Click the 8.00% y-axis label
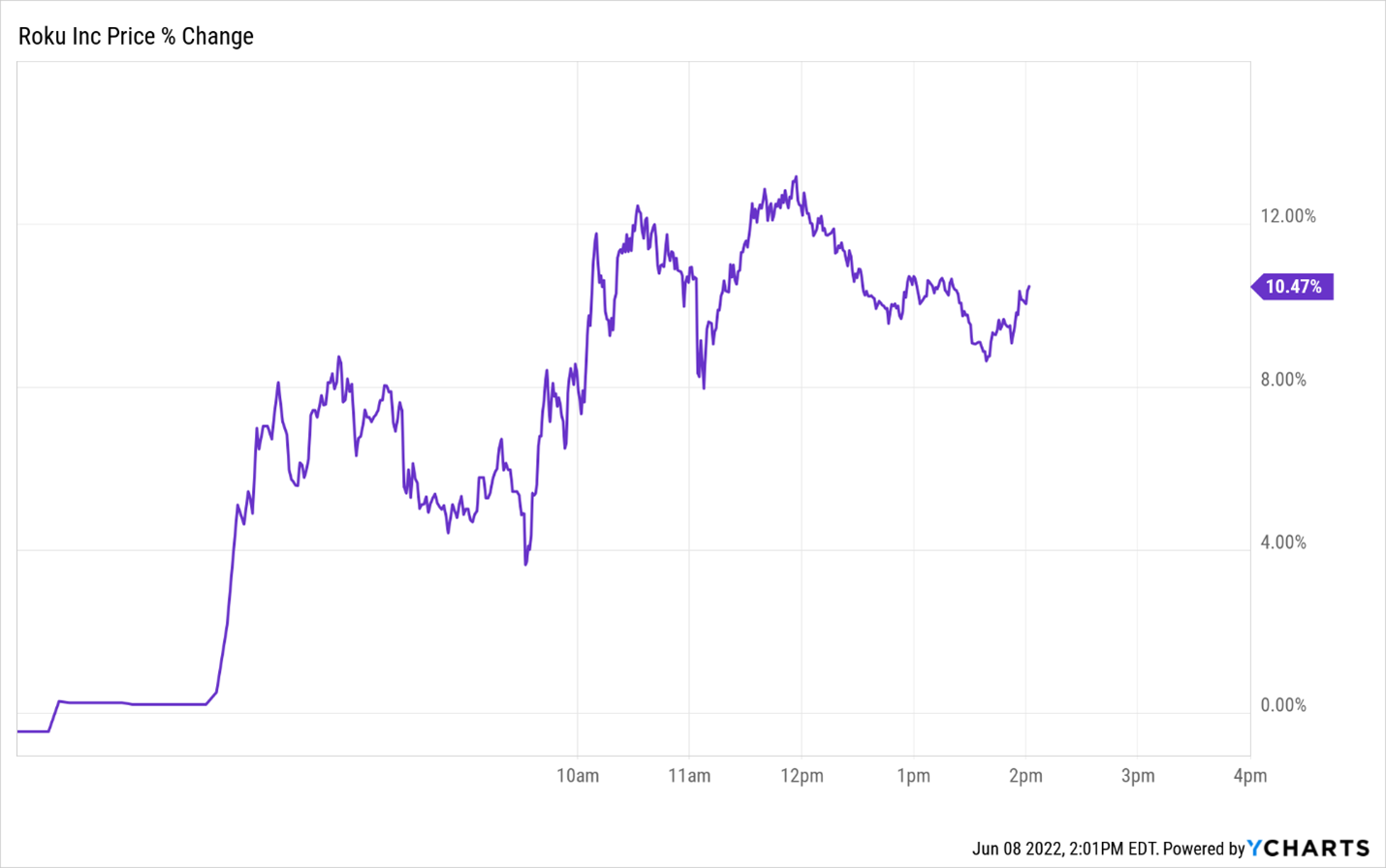Image resolution: width=1386 pixels, height=868 pixels. pos(1283,380)
